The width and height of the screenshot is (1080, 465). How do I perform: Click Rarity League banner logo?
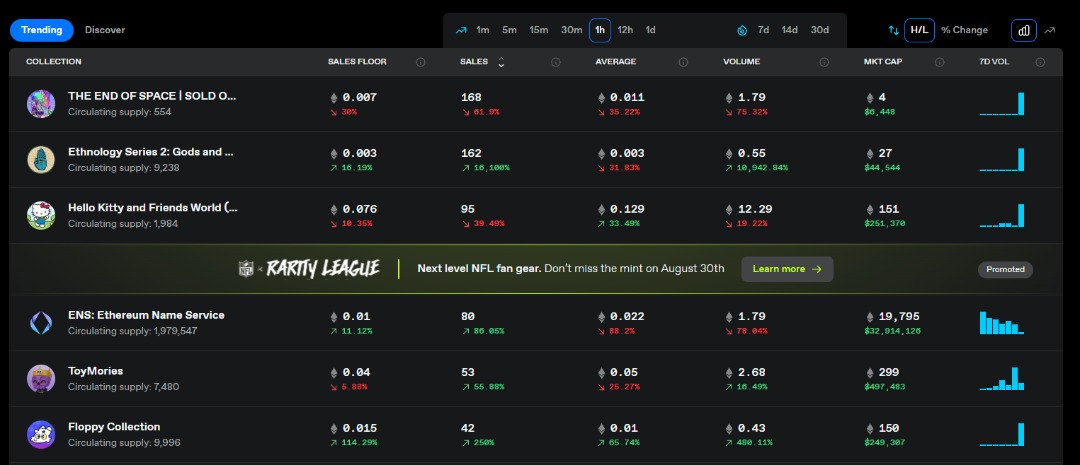coord(324,269)
